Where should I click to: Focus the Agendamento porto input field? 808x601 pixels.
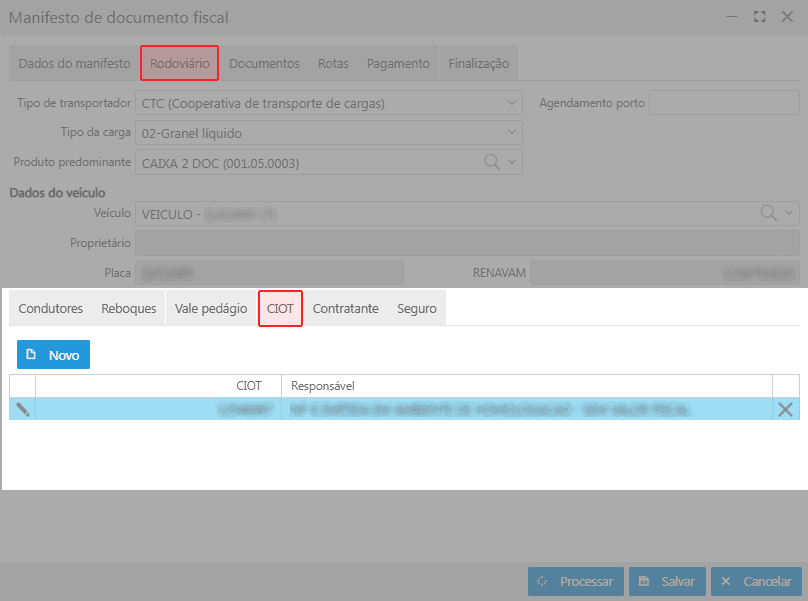(724, 103)
